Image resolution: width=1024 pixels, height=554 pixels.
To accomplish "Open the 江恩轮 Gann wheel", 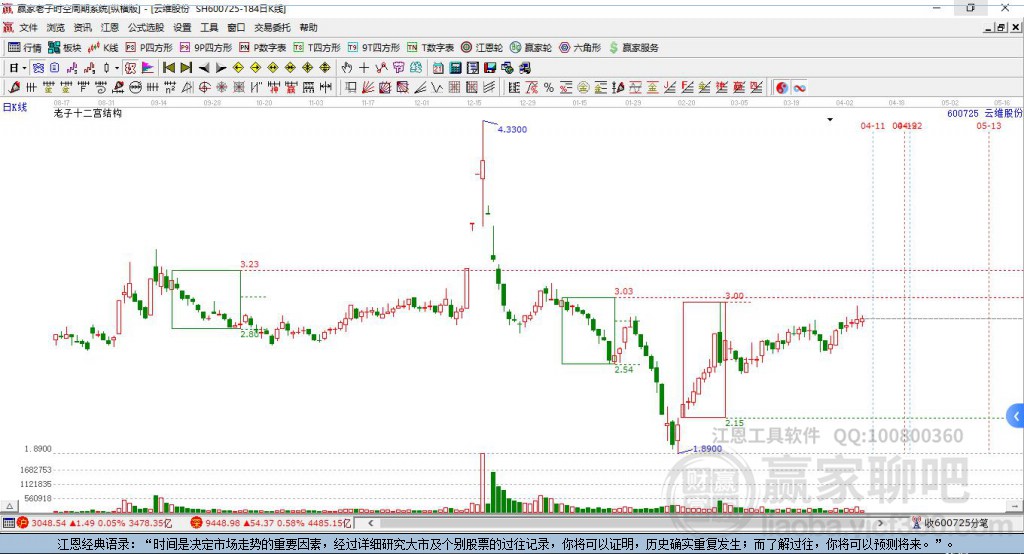I will pos(482,48).
